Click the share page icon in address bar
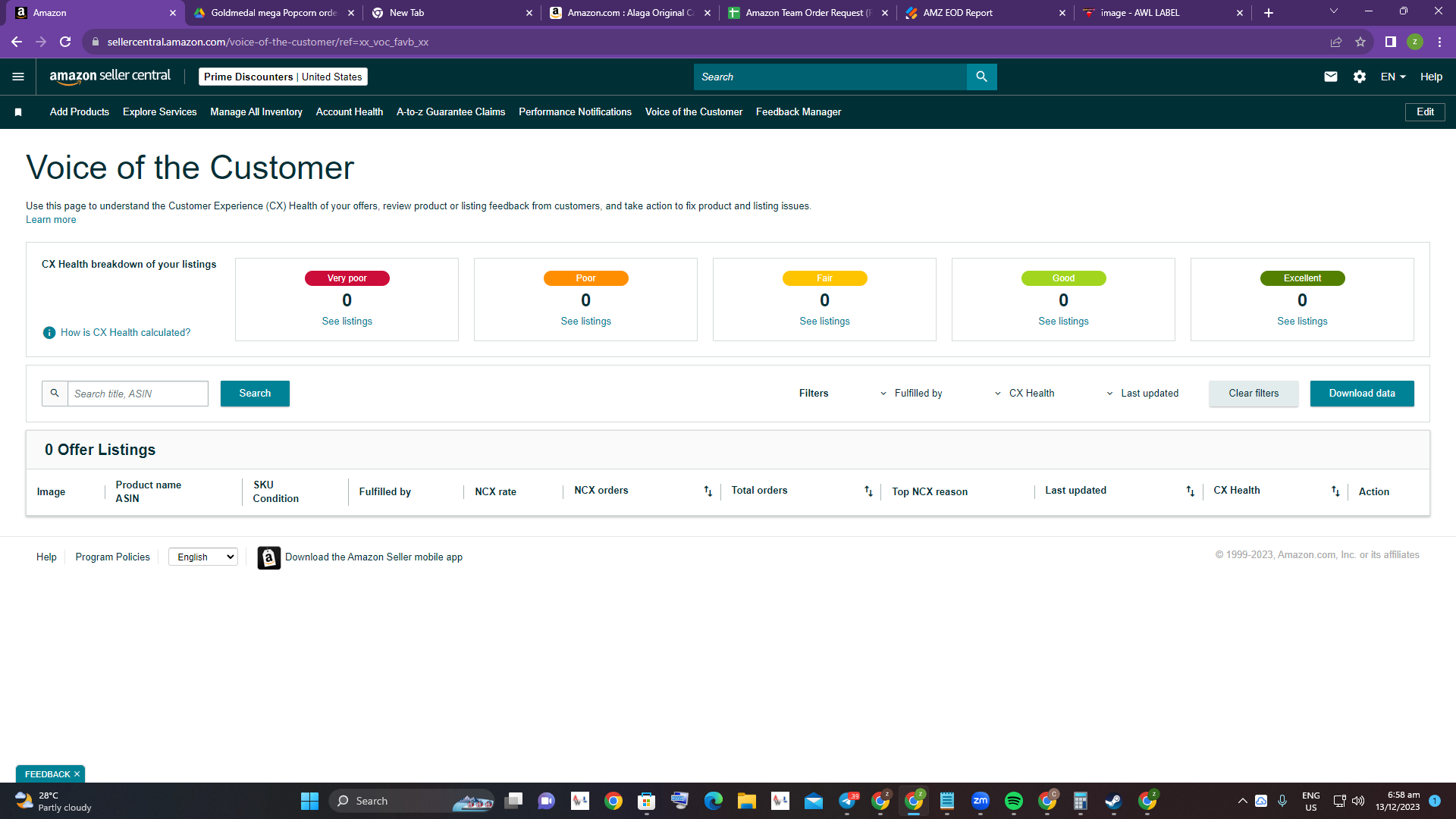Screen dimensions: 1456x819 pyautogui.click(x=1336, y=42)
